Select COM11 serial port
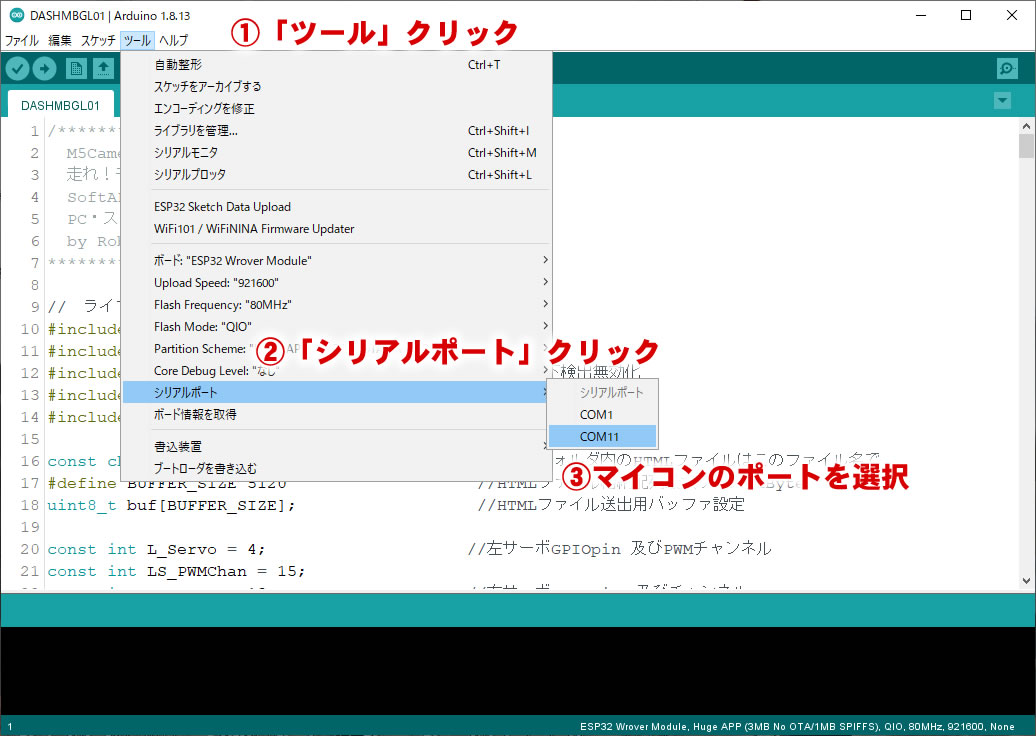Viewport: 1036px width, 736px height. click(602, 436)
